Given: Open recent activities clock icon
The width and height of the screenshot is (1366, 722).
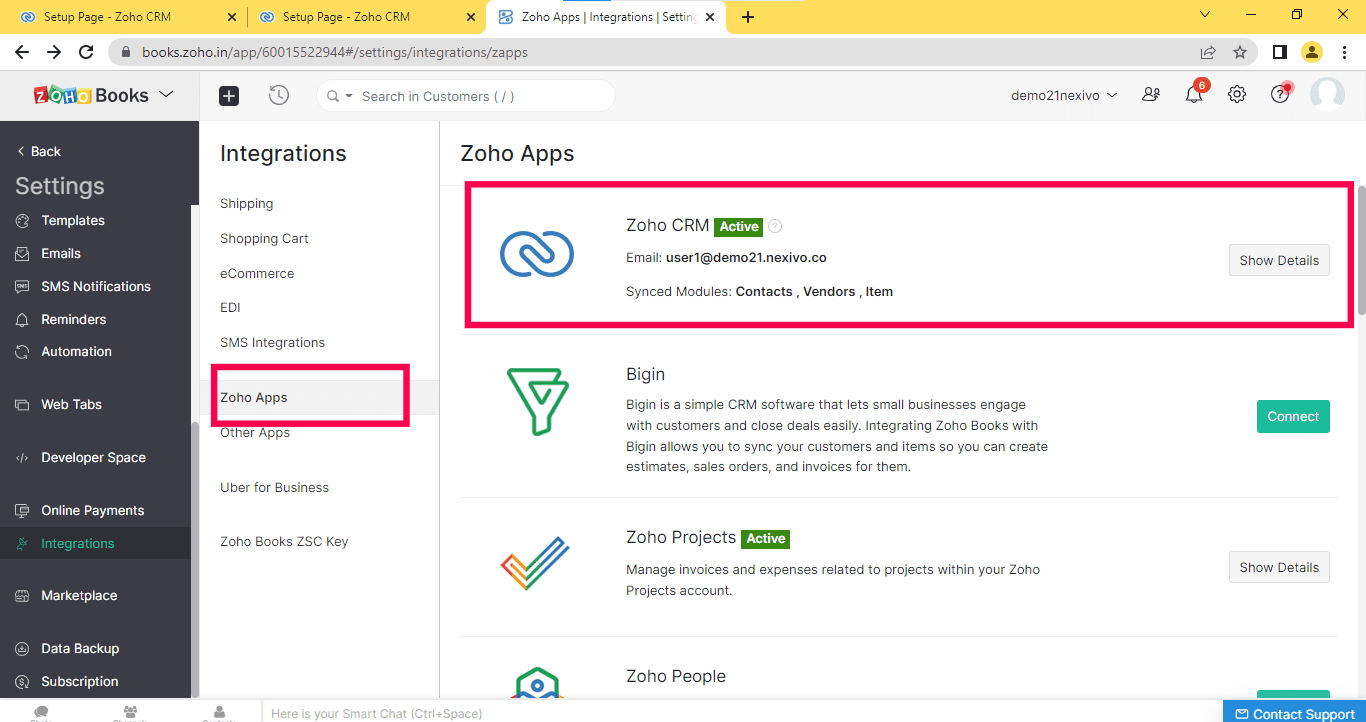Looking at the screenshot, I should click(279, 95).
